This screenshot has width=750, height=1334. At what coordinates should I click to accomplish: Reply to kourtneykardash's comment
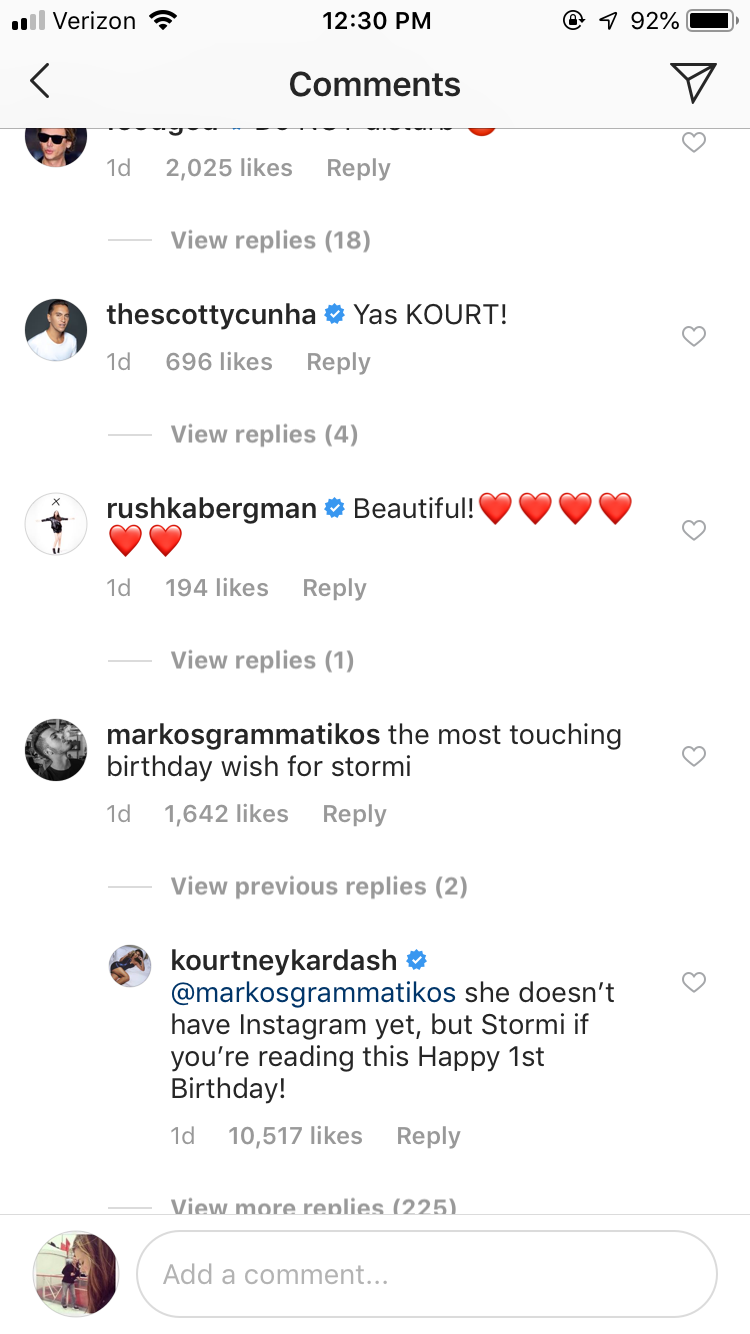[428, 1136]
